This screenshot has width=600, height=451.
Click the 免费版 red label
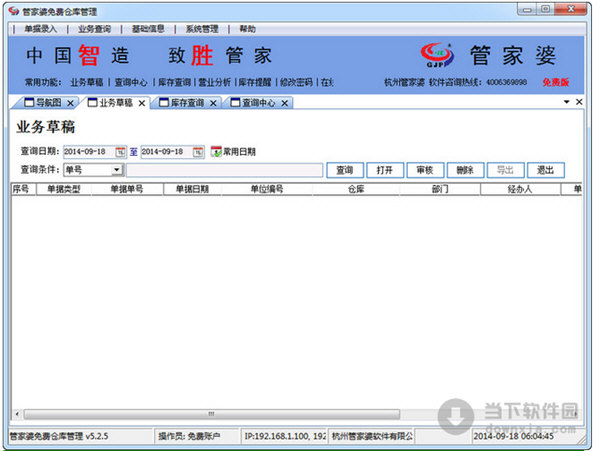pyautogui.click(x=556, y=82)
